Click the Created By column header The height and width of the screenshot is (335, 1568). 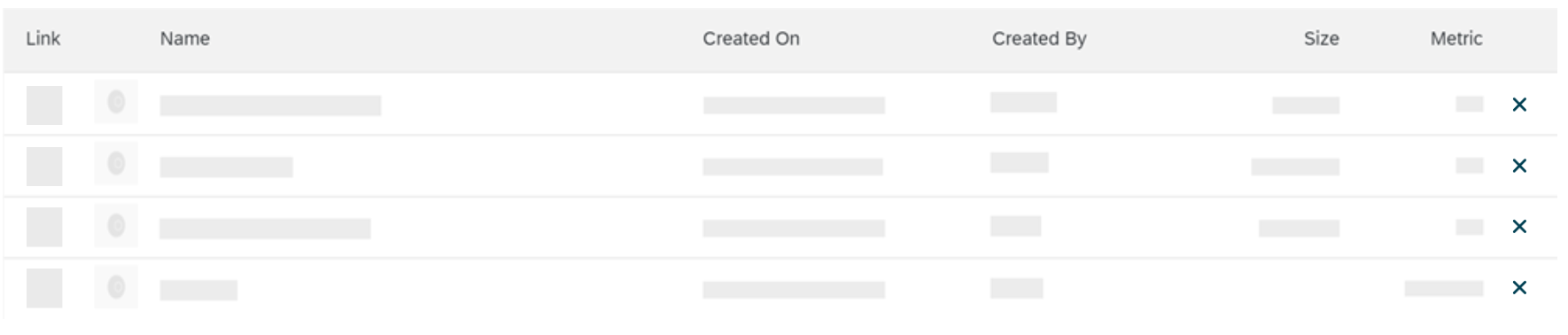1039,39
